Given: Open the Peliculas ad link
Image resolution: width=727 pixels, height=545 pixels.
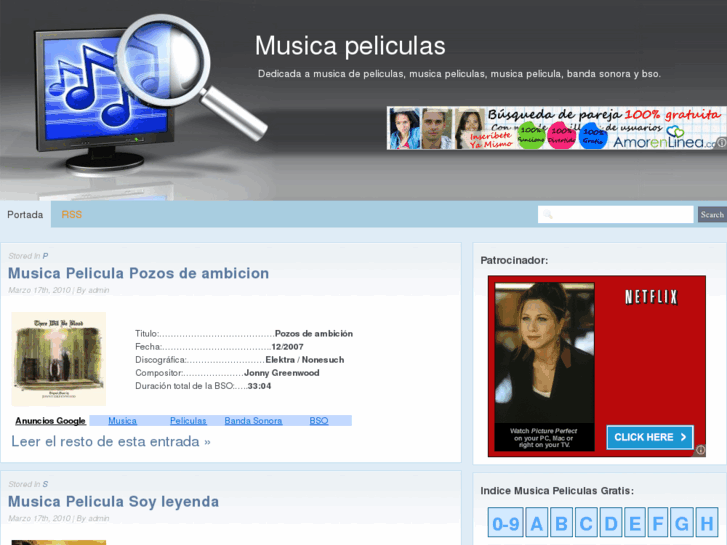Looking at the screenshot, I should coord(188,421).
